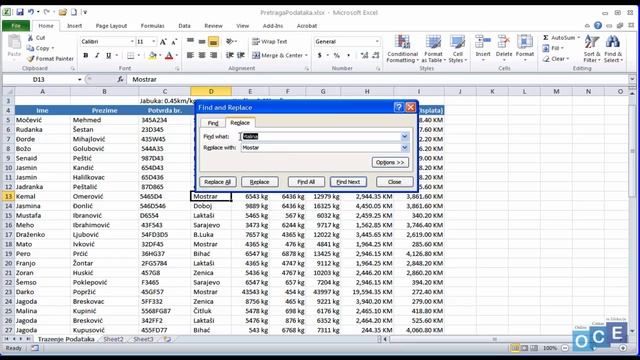Open the Find what history dropdown
Viewport: 640px width, 360px height.
tap(404, 136)
